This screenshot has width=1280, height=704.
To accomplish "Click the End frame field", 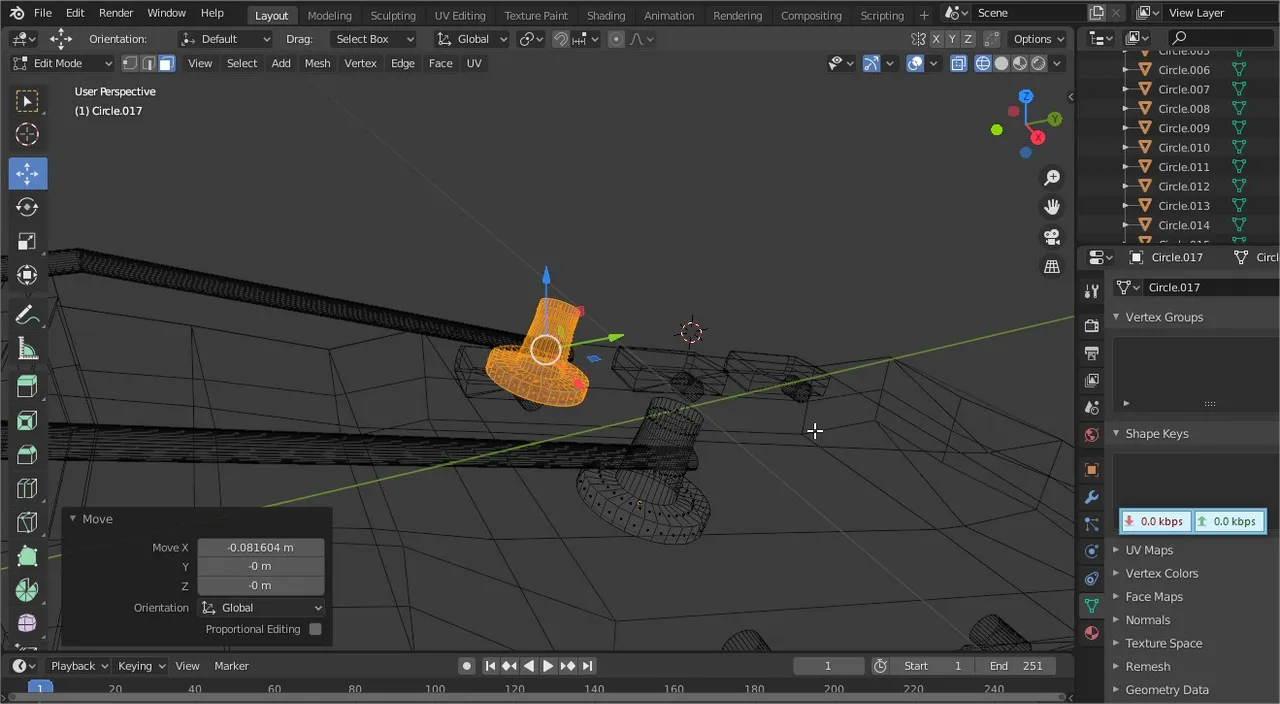I will (x=1016, y=666).
